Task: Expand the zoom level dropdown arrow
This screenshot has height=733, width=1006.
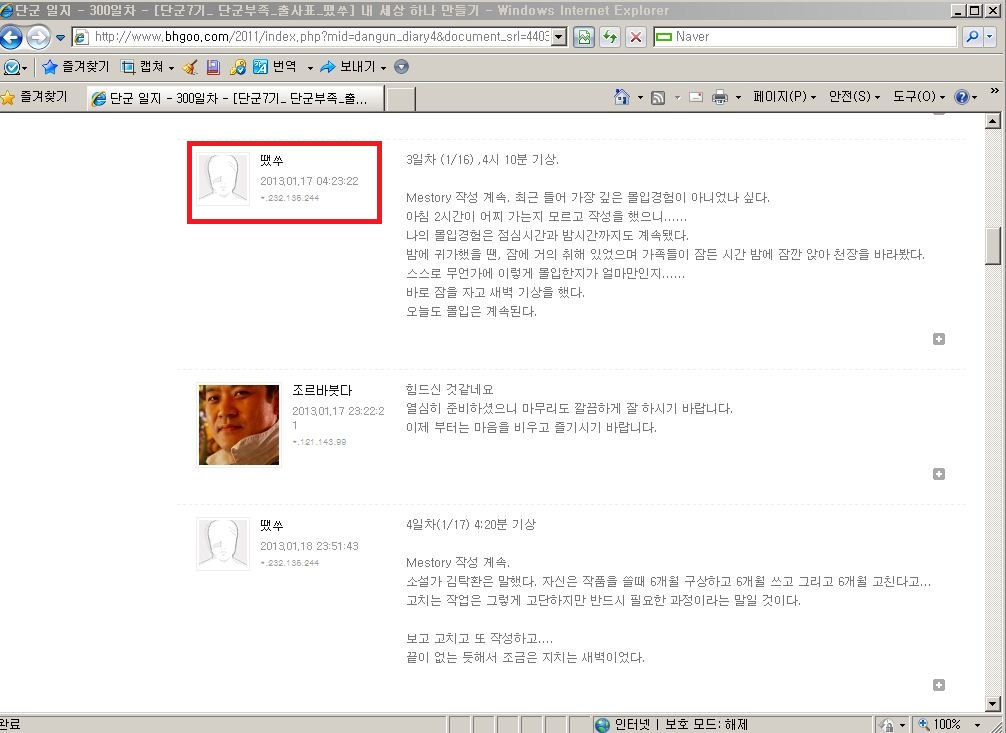Action: point(977,725)
